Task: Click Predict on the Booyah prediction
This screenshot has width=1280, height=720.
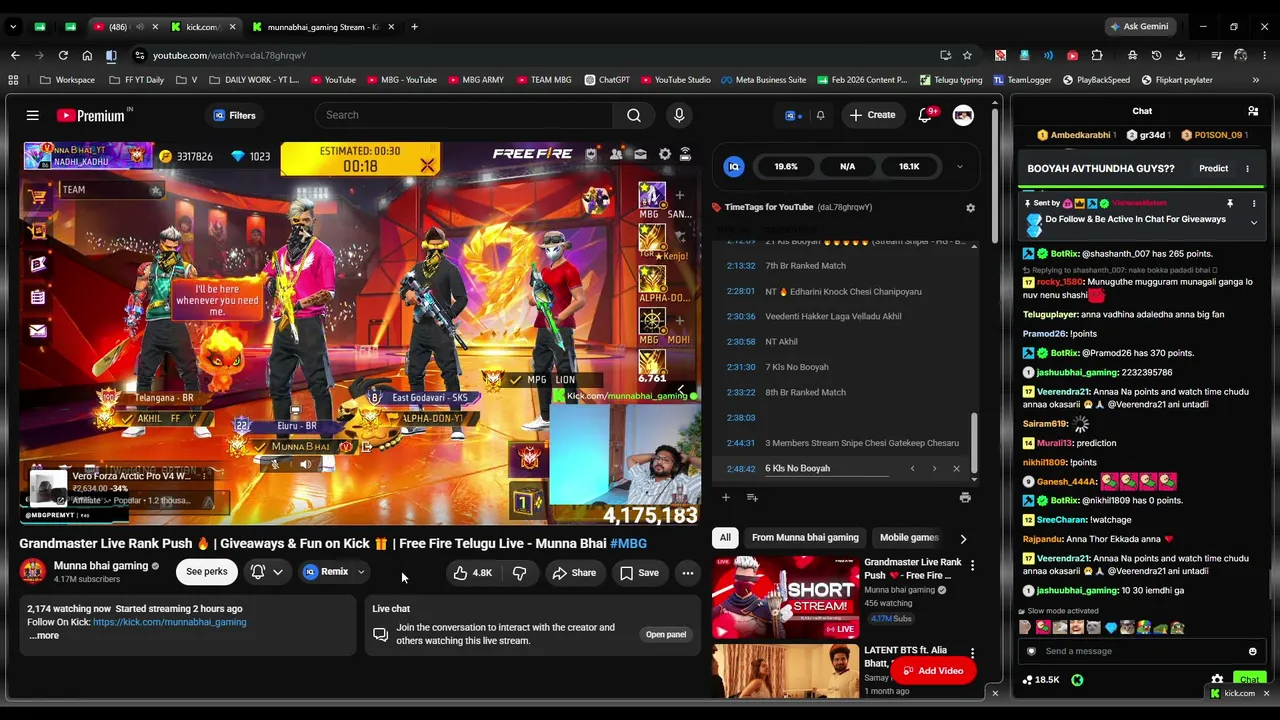Action: pyautogui.click(x=1213, y=169)
